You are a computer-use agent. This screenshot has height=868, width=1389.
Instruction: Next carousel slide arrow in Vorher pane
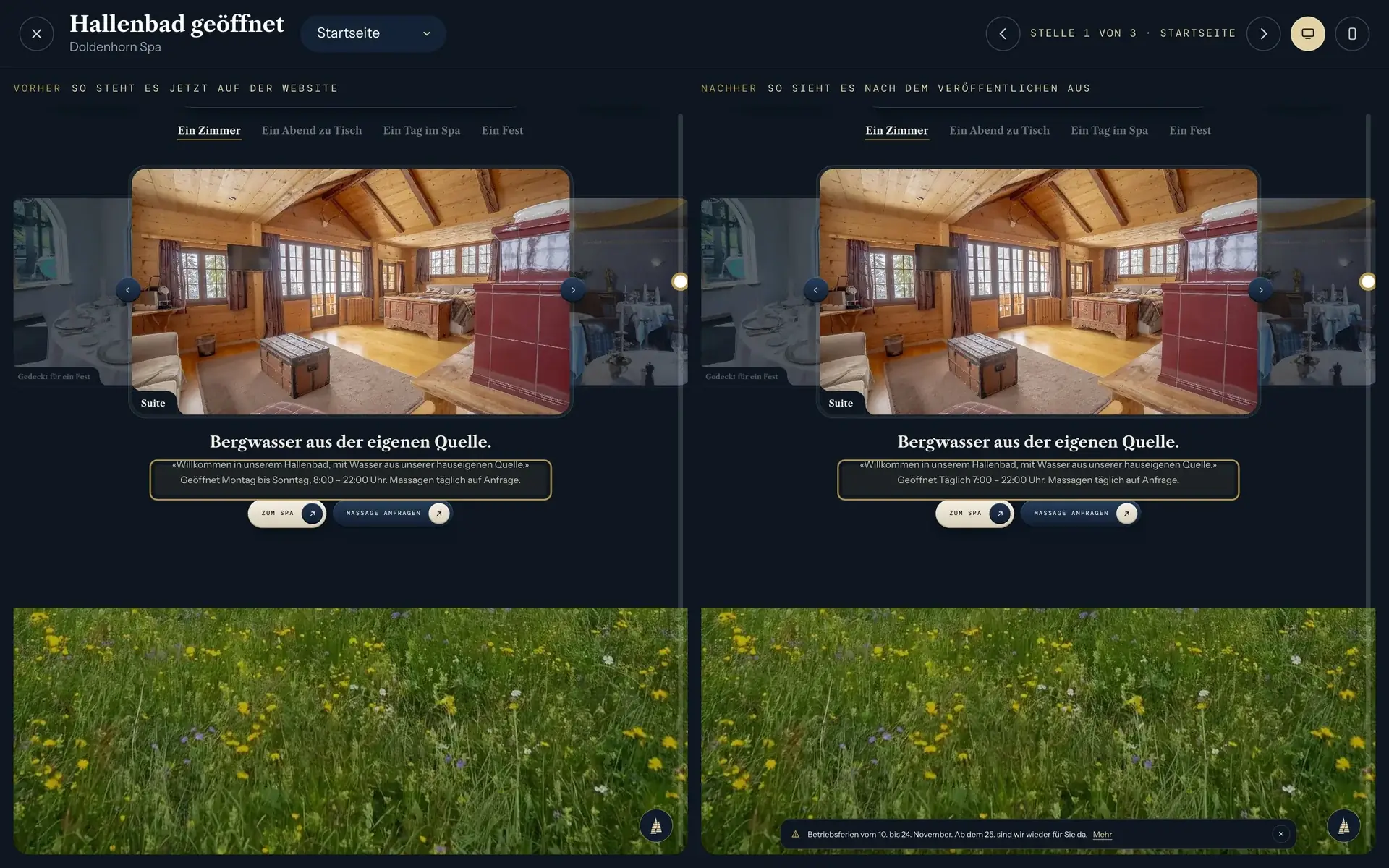pyautogui.click(x=573, y=290)
